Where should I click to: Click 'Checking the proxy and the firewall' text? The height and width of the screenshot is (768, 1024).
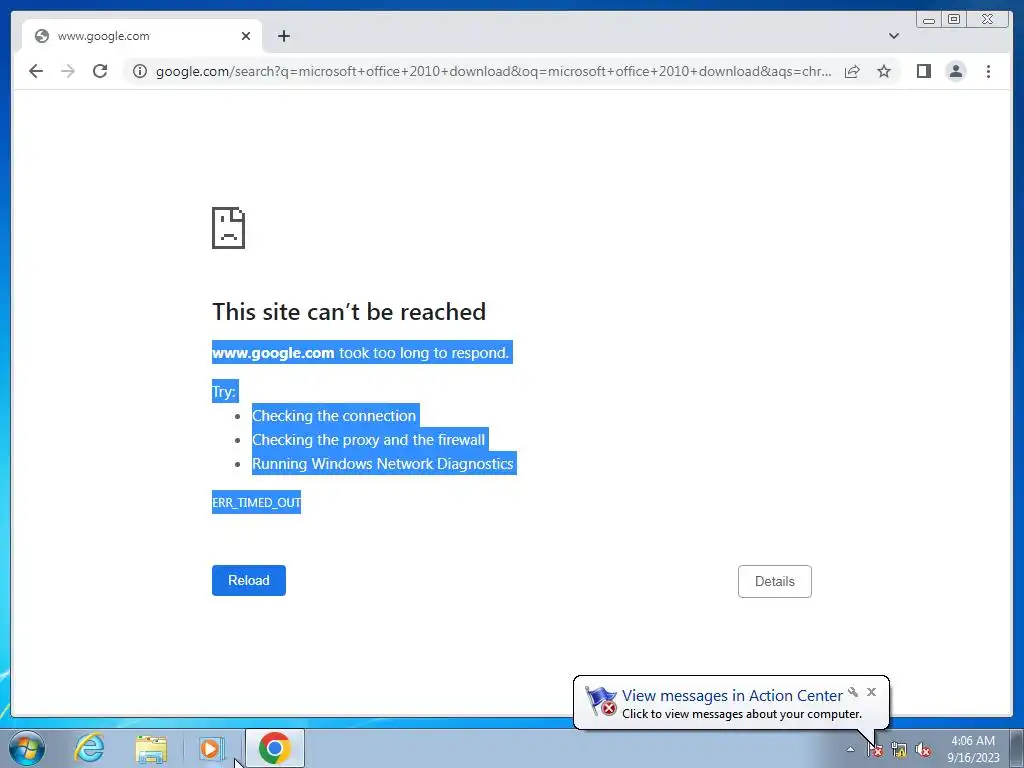click(x=368, y=440)
